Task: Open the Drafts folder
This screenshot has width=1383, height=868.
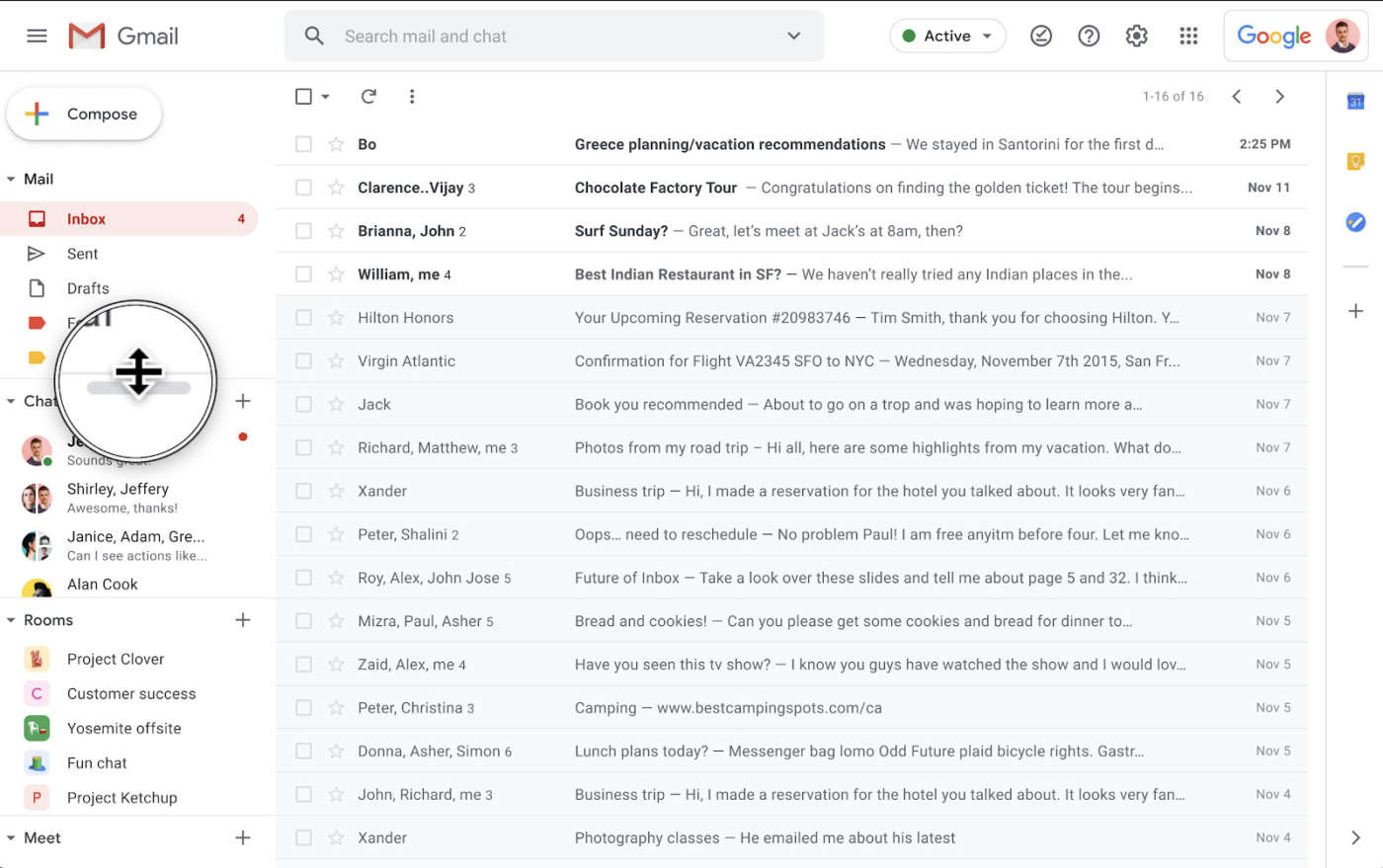Action: 88,287
